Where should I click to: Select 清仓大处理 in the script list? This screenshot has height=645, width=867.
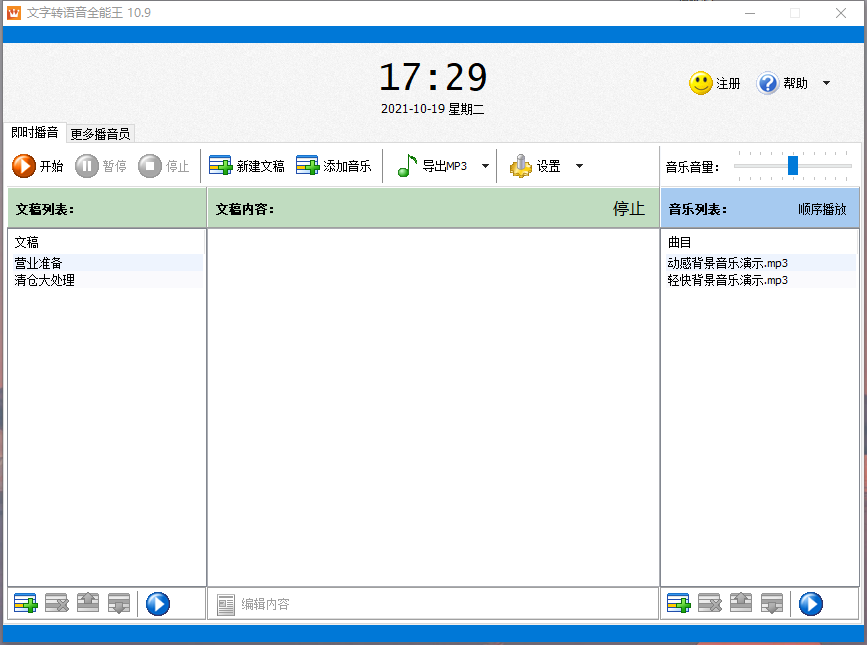45,281
